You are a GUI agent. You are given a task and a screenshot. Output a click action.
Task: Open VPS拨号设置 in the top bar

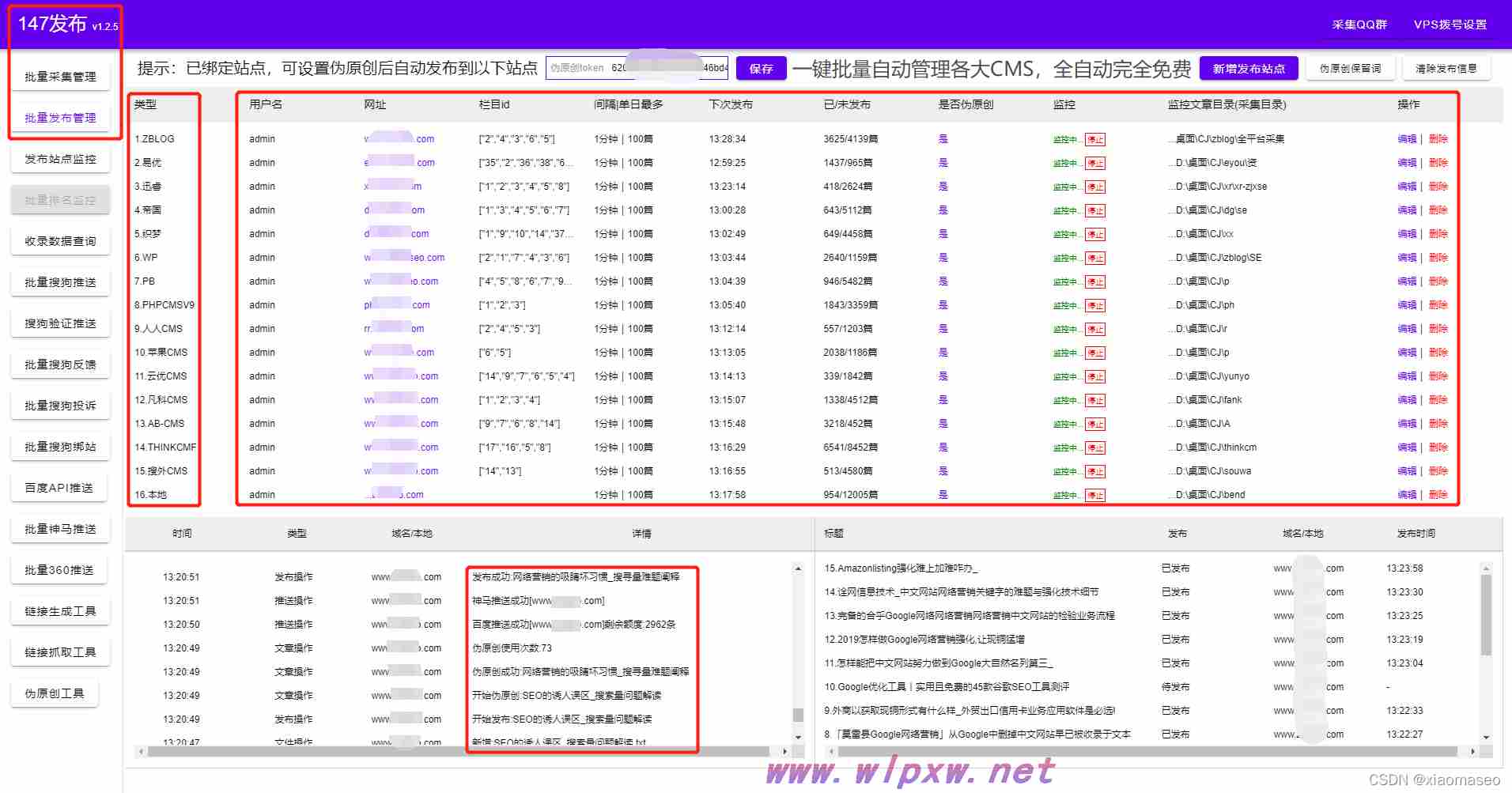1450,25
